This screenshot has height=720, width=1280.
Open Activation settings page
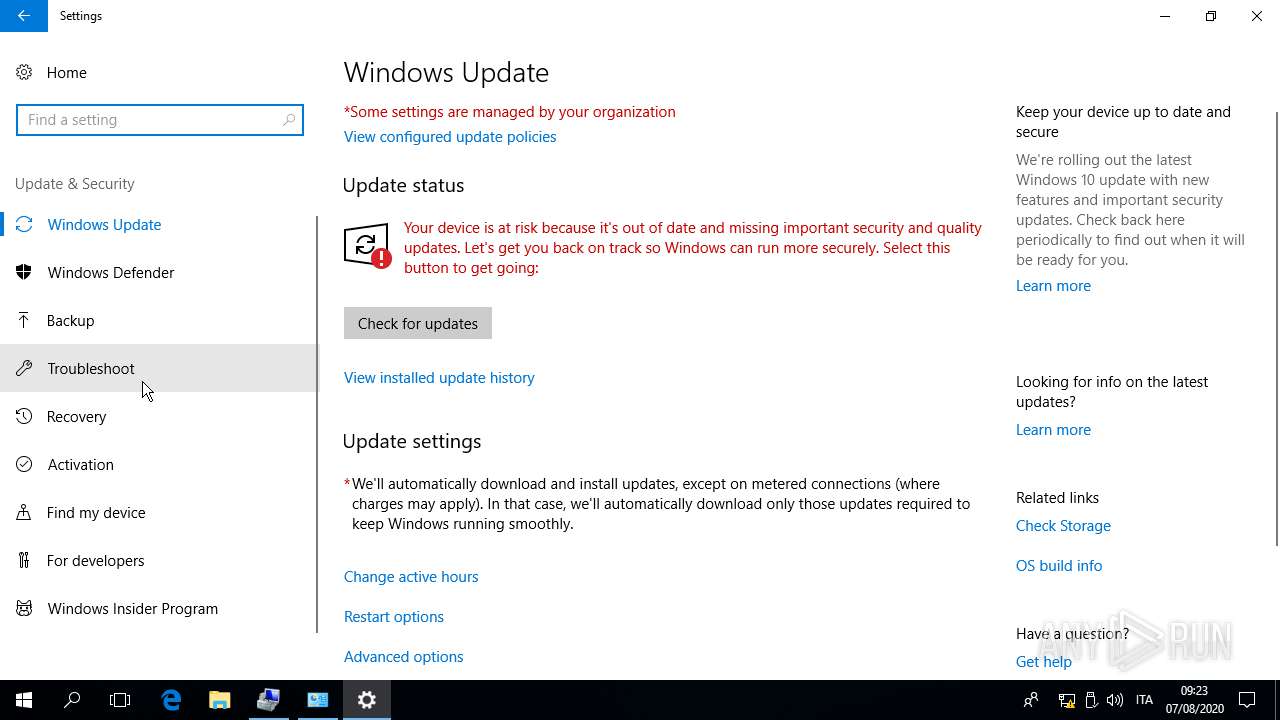point(160,464)
